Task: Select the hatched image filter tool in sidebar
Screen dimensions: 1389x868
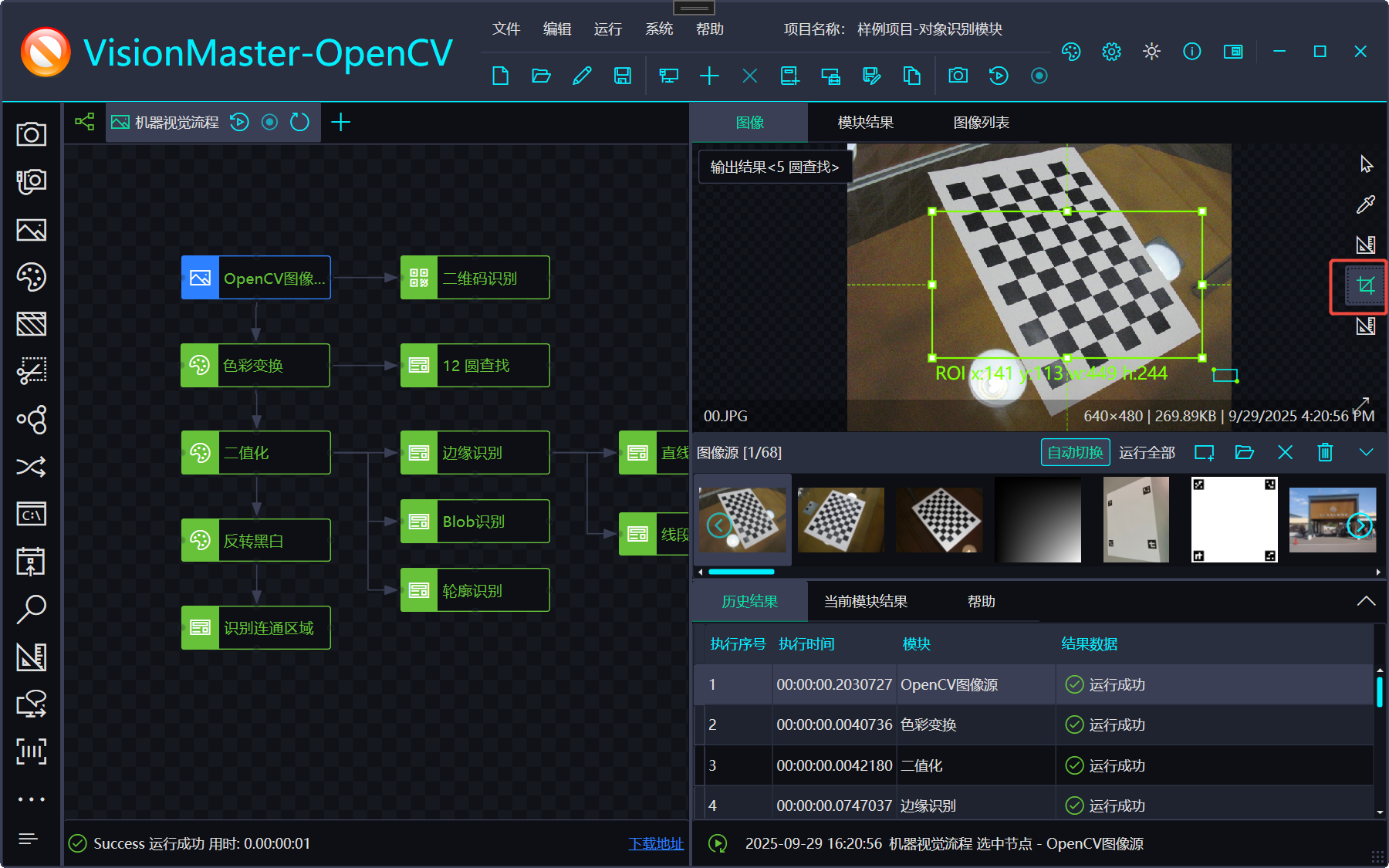Action: pyautogui.click(x=32, y=324)
